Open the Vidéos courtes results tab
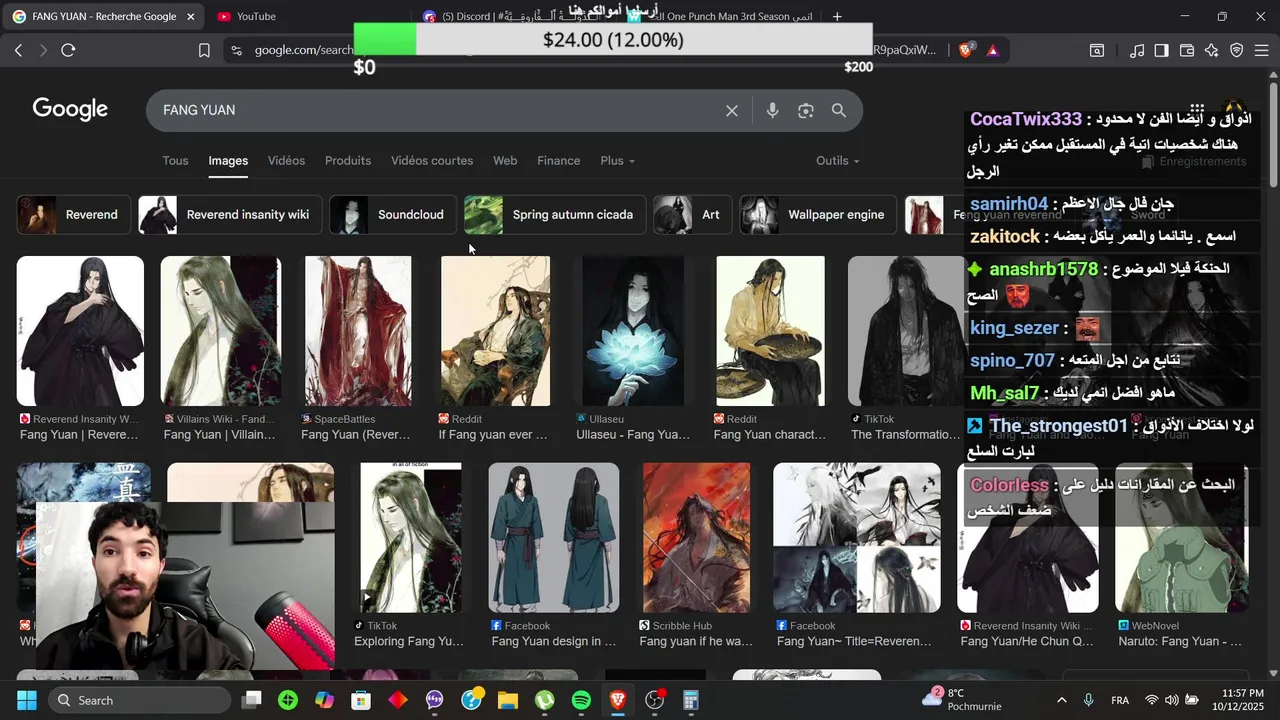The height and width of the screenshot is (720, 1280). point(432,161)
